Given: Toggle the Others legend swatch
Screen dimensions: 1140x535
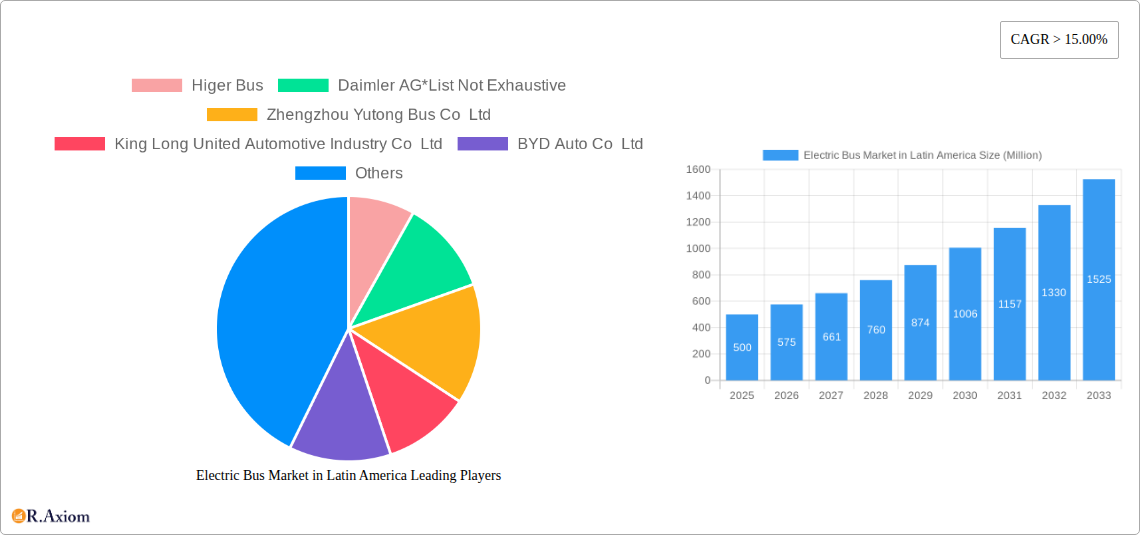Looking at the screenshot, I should 320,173.
